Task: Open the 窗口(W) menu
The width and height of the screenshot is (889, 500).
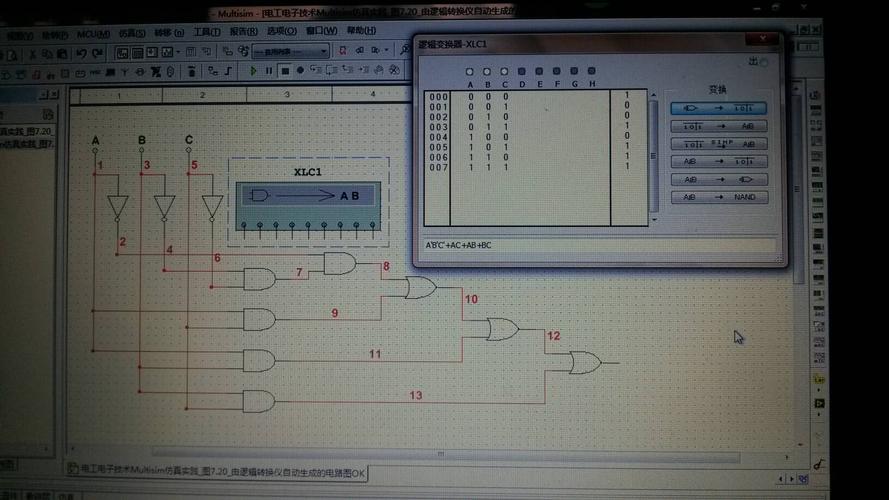Action: pos(321,31)
